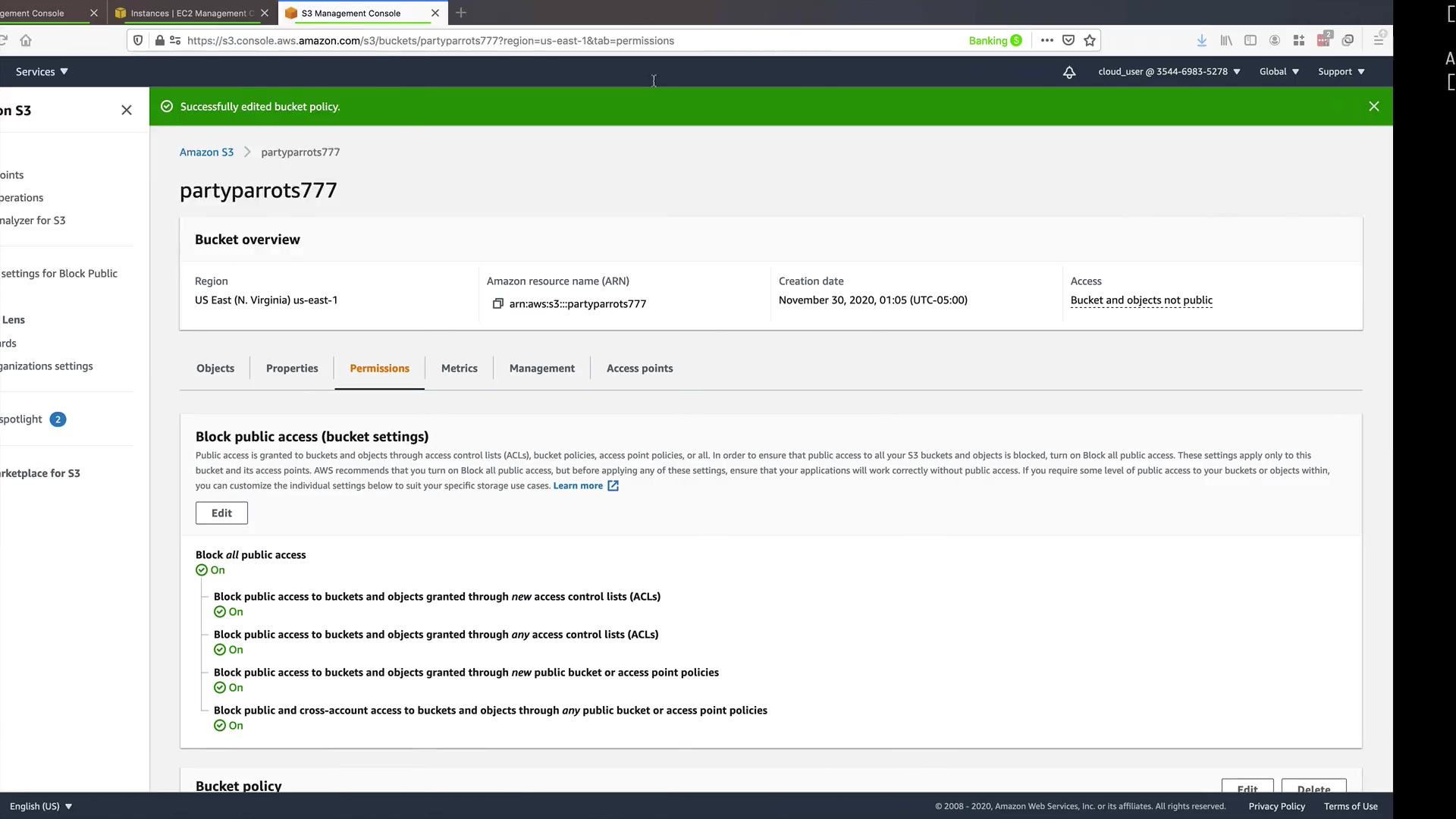
Task: Open the Access points tab
Action: pyautogui.click(x=639, y=369)
